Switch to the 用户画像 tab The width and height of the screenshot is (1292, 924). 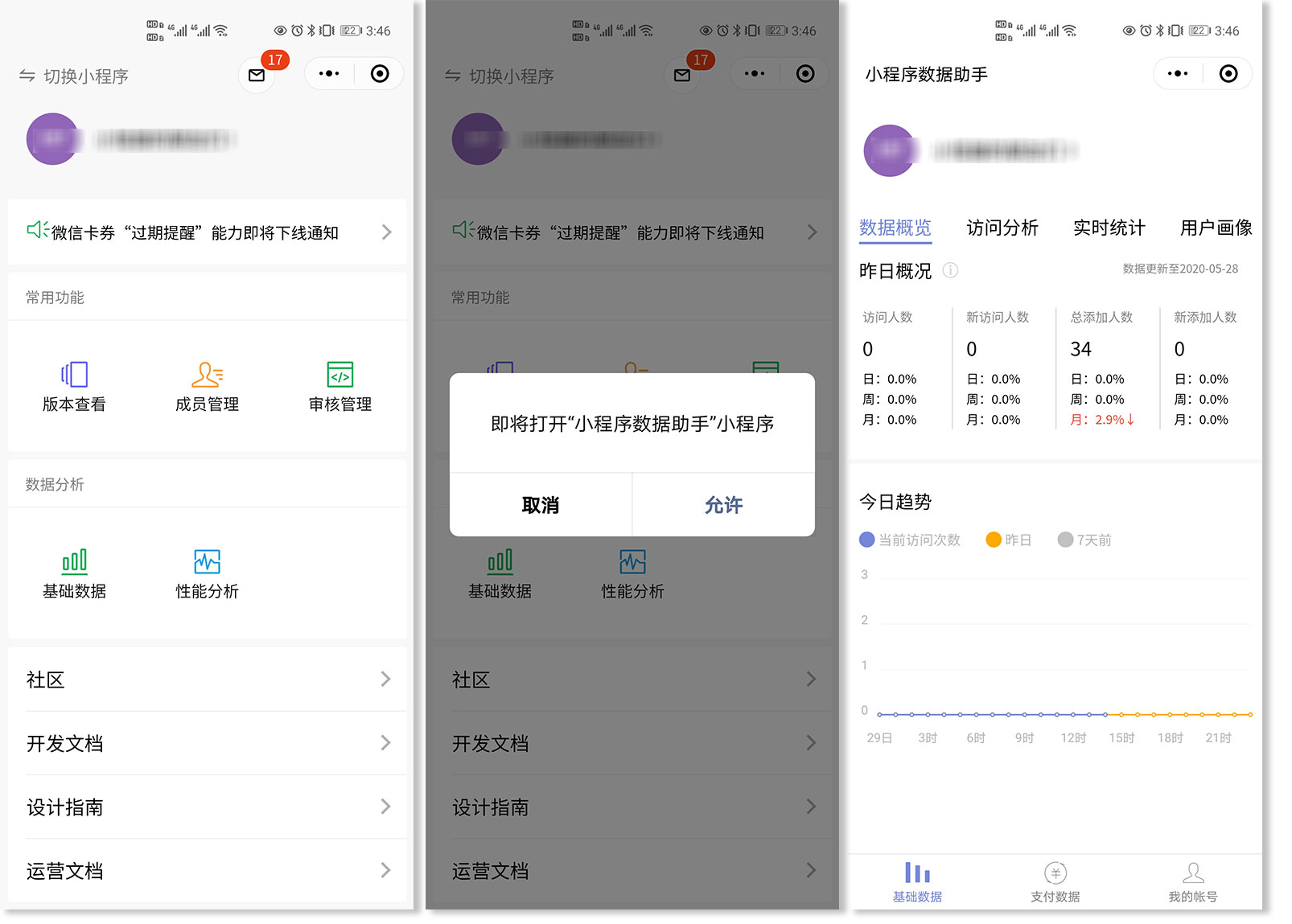(1216, 228)
